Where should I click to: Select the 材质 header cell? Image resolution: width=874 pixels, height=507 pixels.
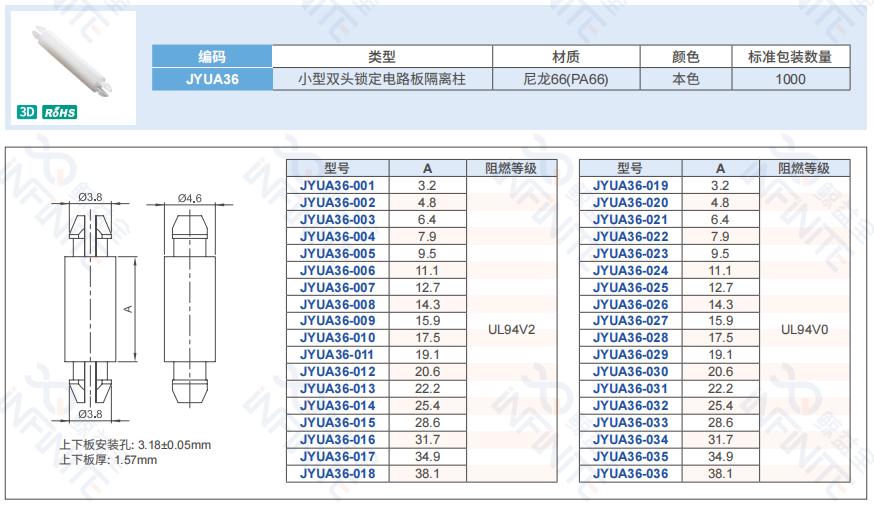click(566, 57)
